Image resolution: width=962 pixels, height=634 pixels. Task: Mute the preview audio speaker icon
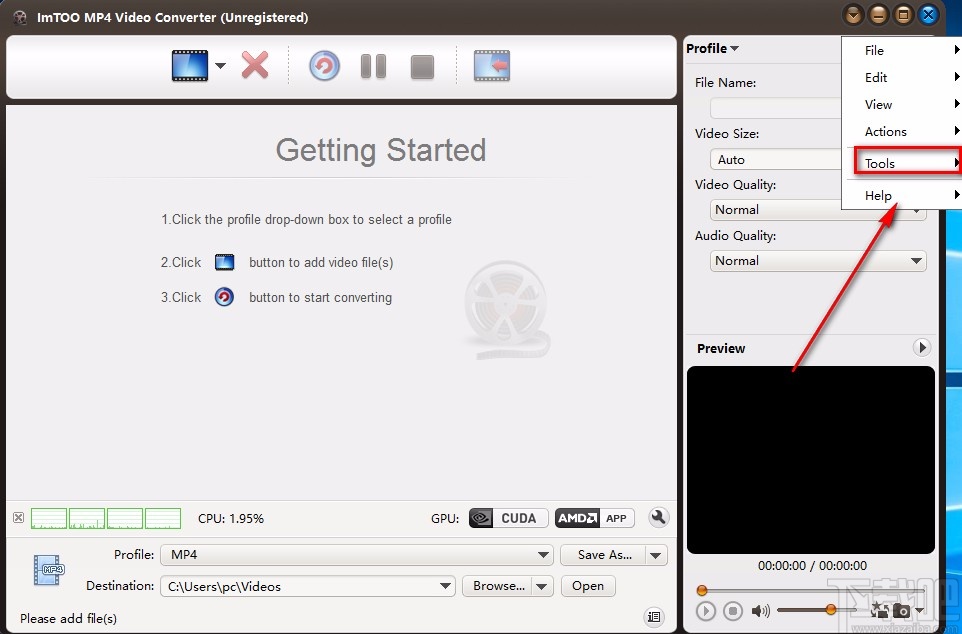[x=760, y=611]
